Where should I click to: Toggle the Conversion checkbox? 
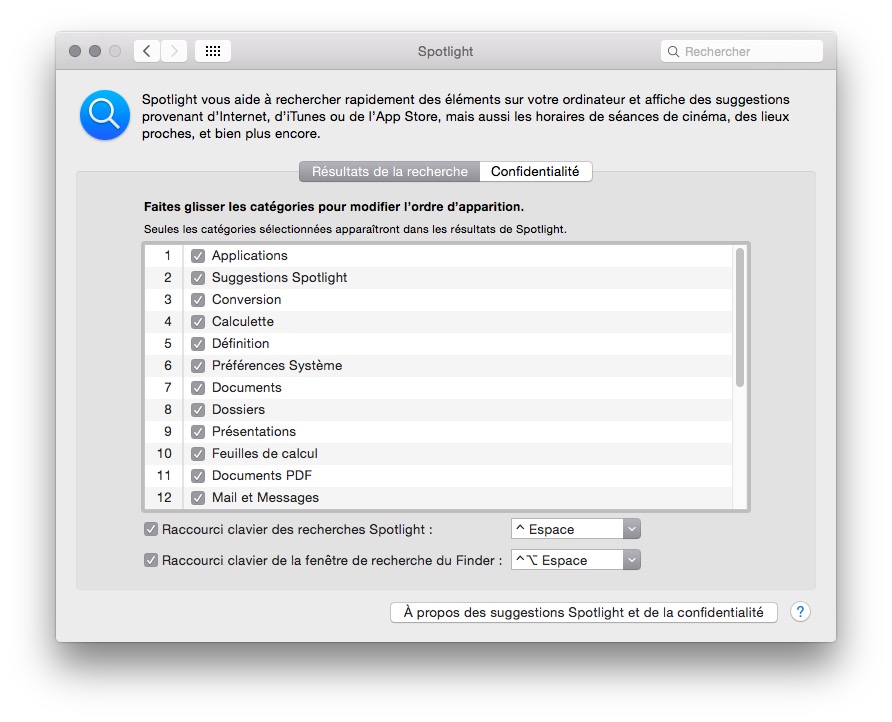(x=198, y=300)
